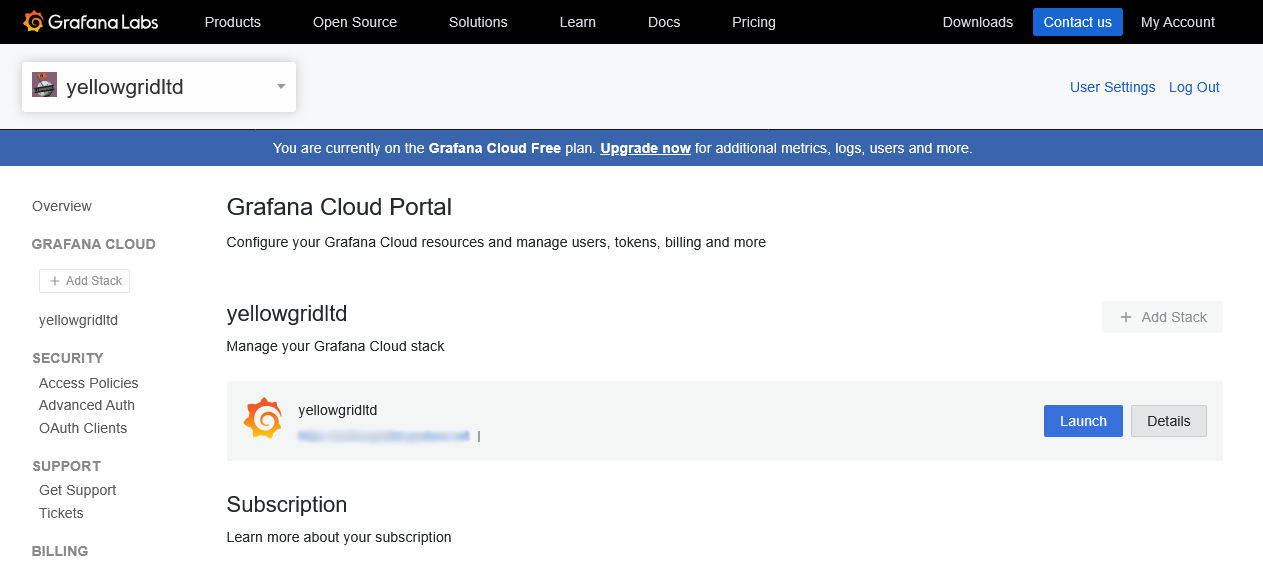Open the Products menu

click(x=232, y=22)
